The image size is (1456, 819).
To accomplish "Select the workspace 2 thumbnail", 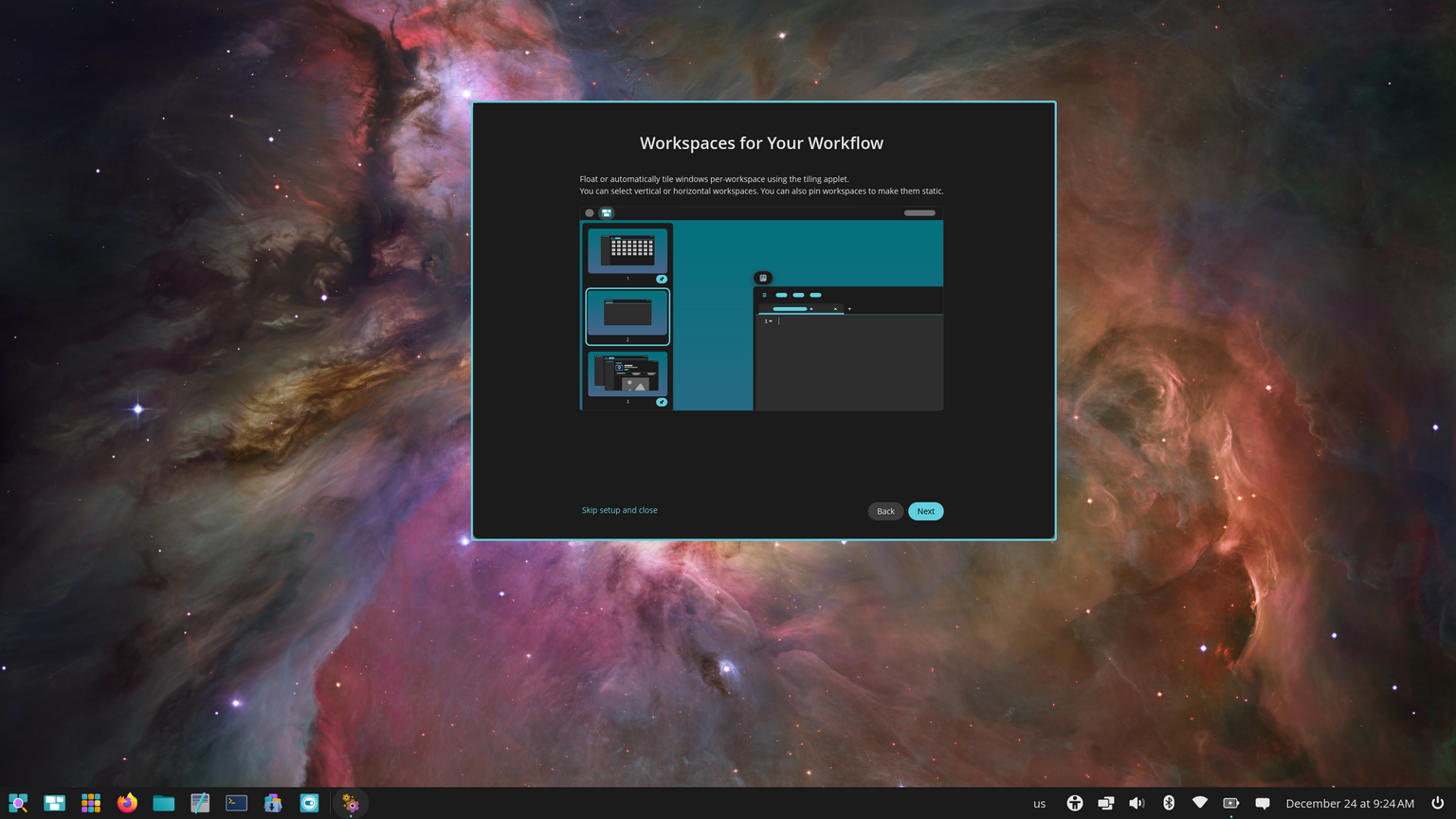I will pos(628,316).
